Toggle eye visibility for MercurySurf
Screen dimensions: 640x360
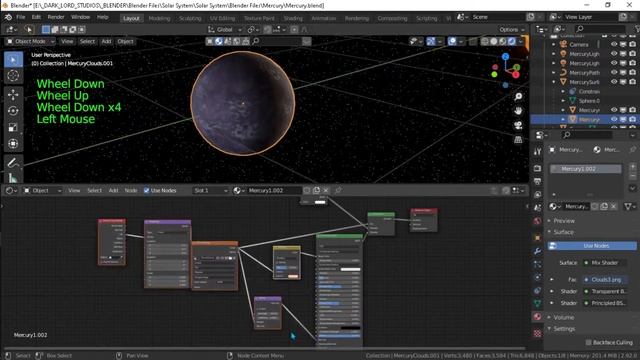614,82
